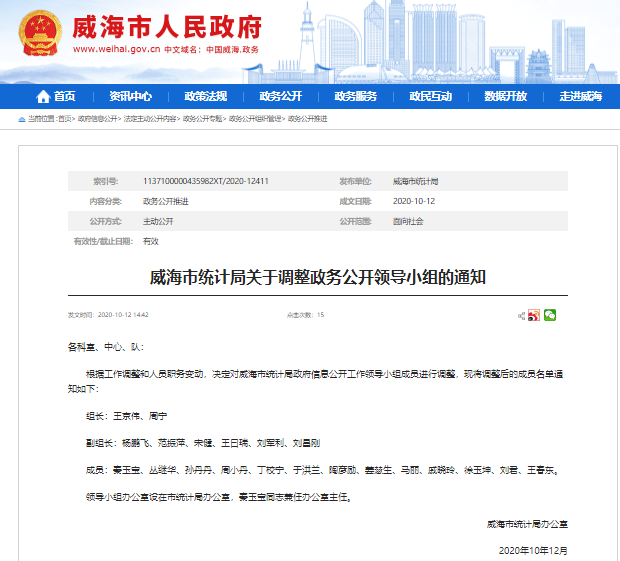Click the final 政务公开推进 breadcrumb
The width and height of the screenshot is (620, 561).
[310, 119]
